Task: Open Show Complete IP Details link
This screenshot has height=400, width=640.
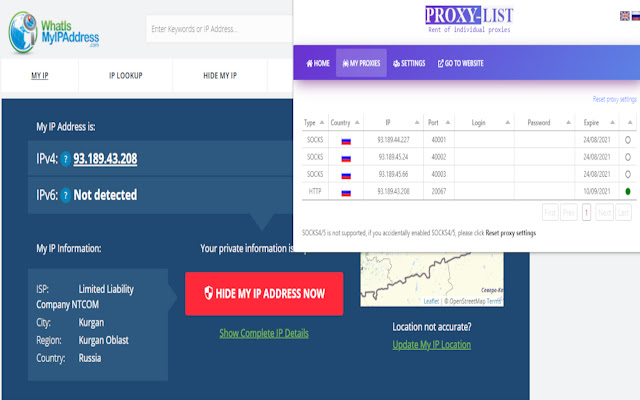Action: coord(264,333)
